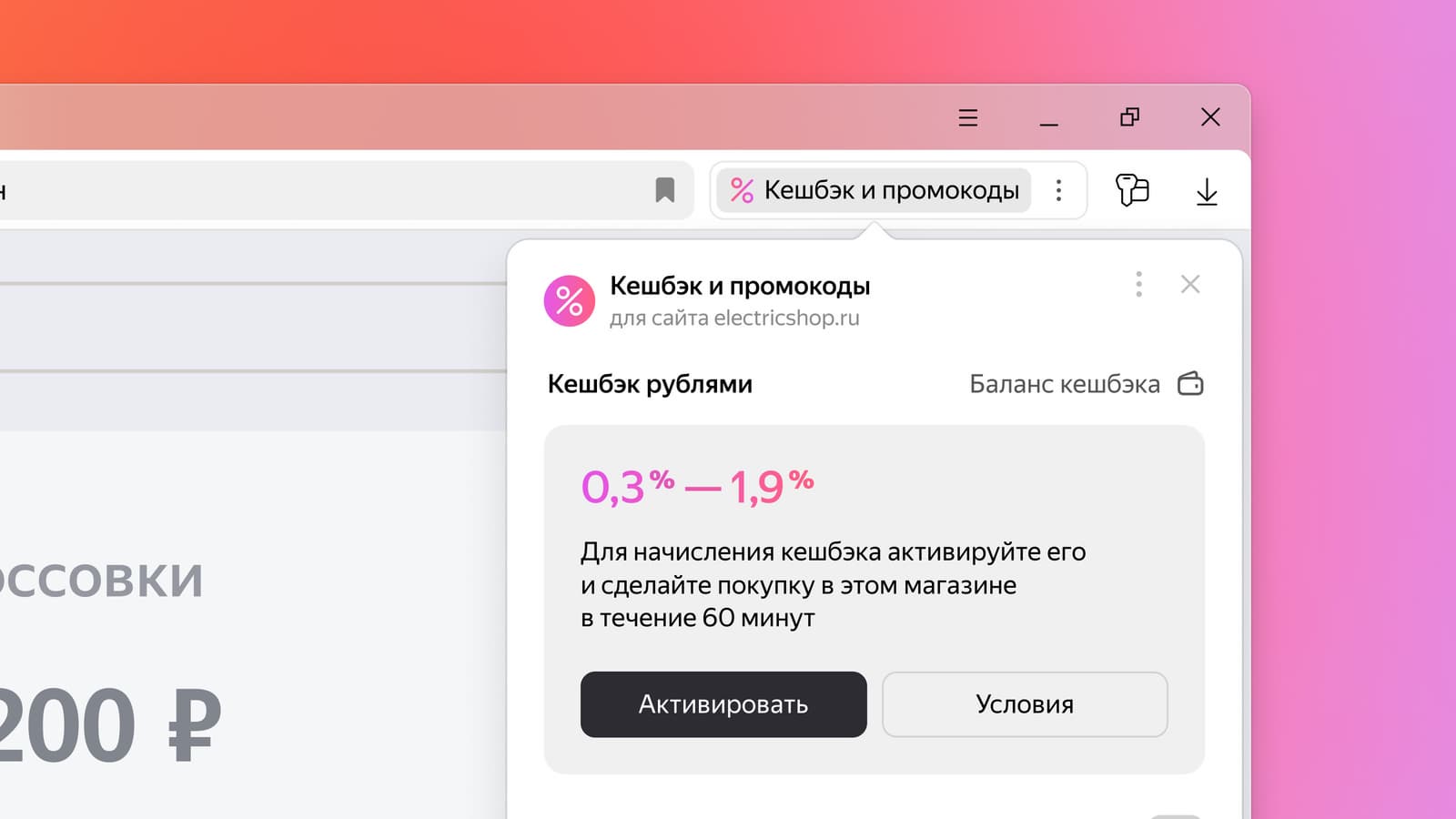
Task: Click the Кешбэк рублями heading
Action: 650,384
